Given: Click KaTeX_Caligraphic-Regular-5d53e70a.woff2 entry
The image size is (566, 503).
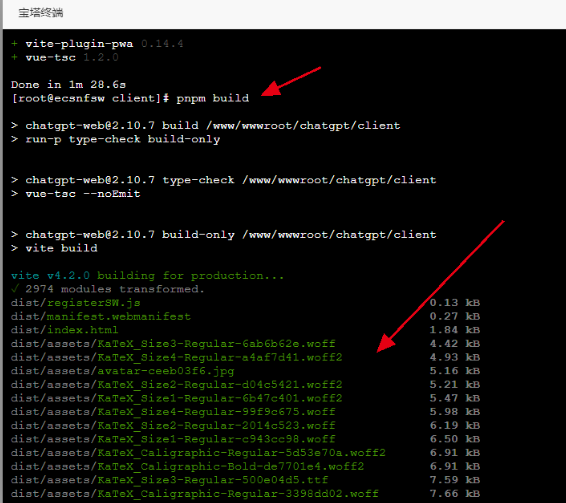Looking at the screenshot, I should [199, 452].
